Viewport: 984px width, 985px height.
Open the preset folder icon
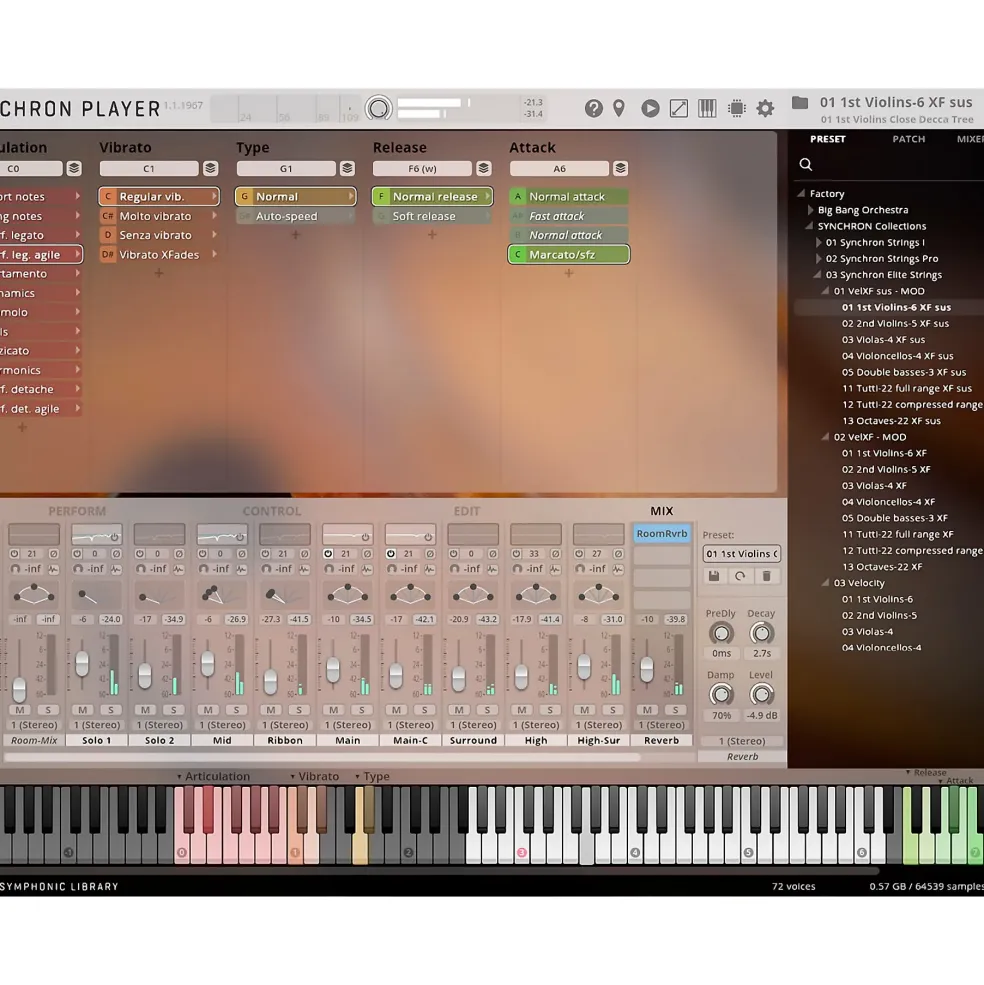[799, 102]
